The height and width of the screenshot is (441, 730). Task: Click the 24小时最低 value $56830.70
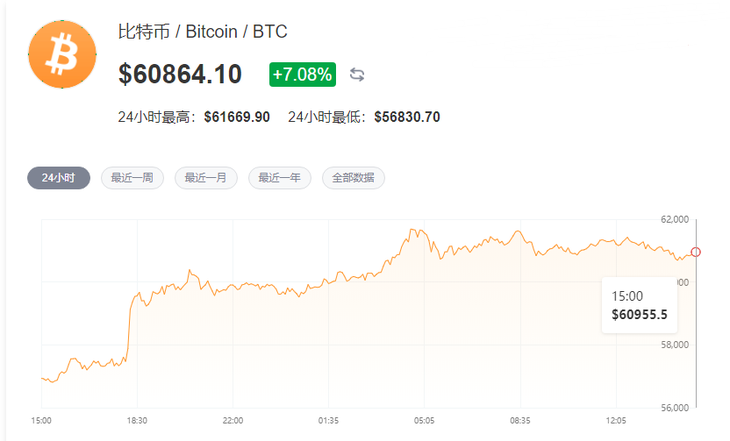click(407, 117)
